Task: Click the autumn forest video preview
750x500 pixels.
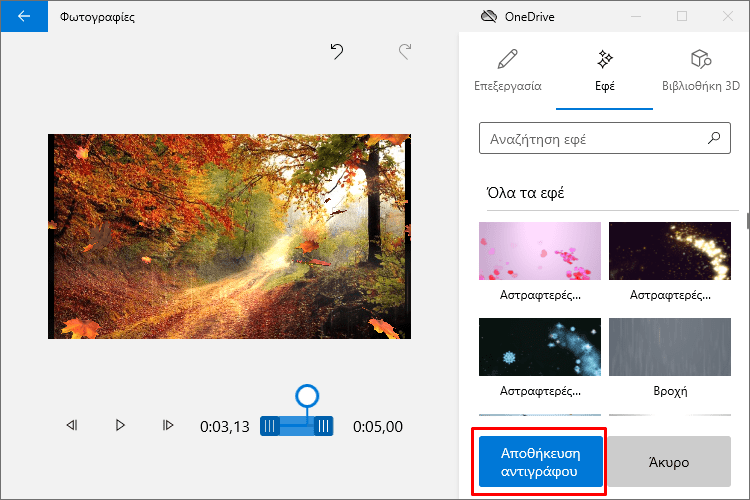Action: click(x=229, y=236)
